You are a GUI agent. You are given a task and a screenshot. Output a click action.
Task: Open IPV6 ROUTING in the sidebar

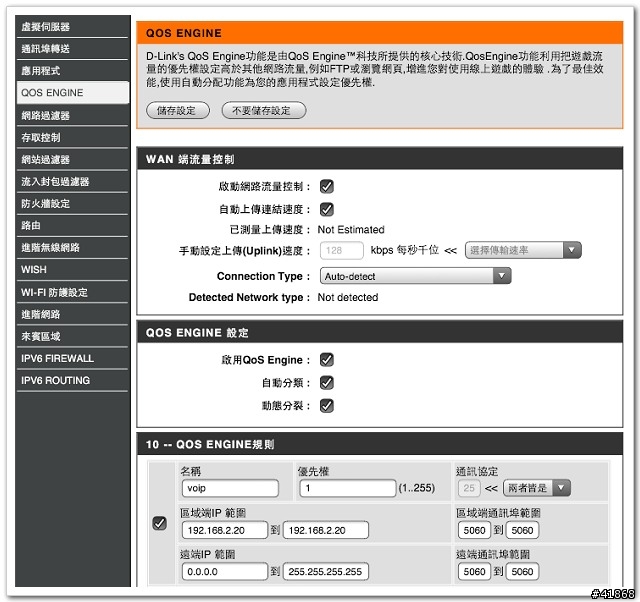[72, 380]
